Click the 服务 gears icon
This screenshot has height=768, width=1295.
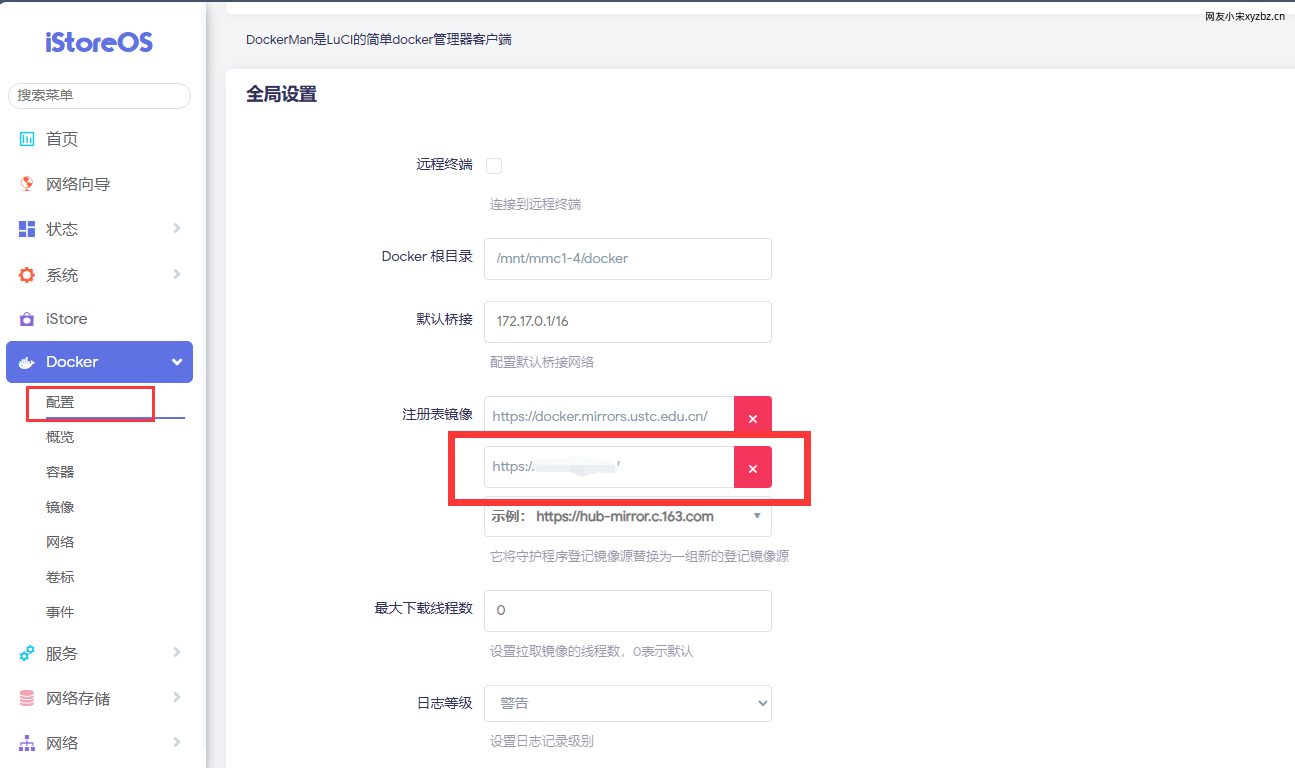(x=27, y=653)
